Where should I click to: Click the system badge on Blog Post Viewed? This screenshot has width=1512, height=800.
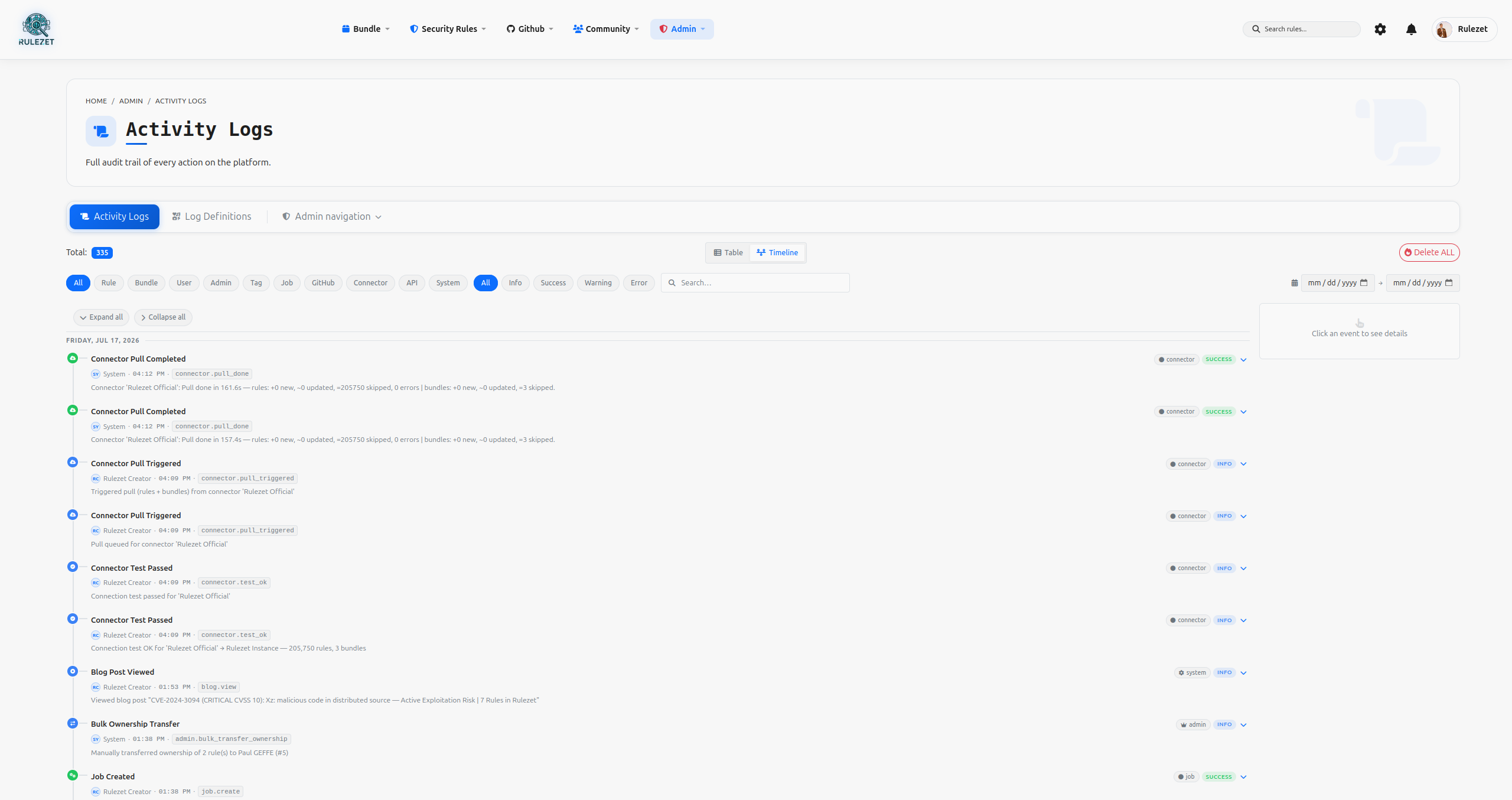[1192, 672]
